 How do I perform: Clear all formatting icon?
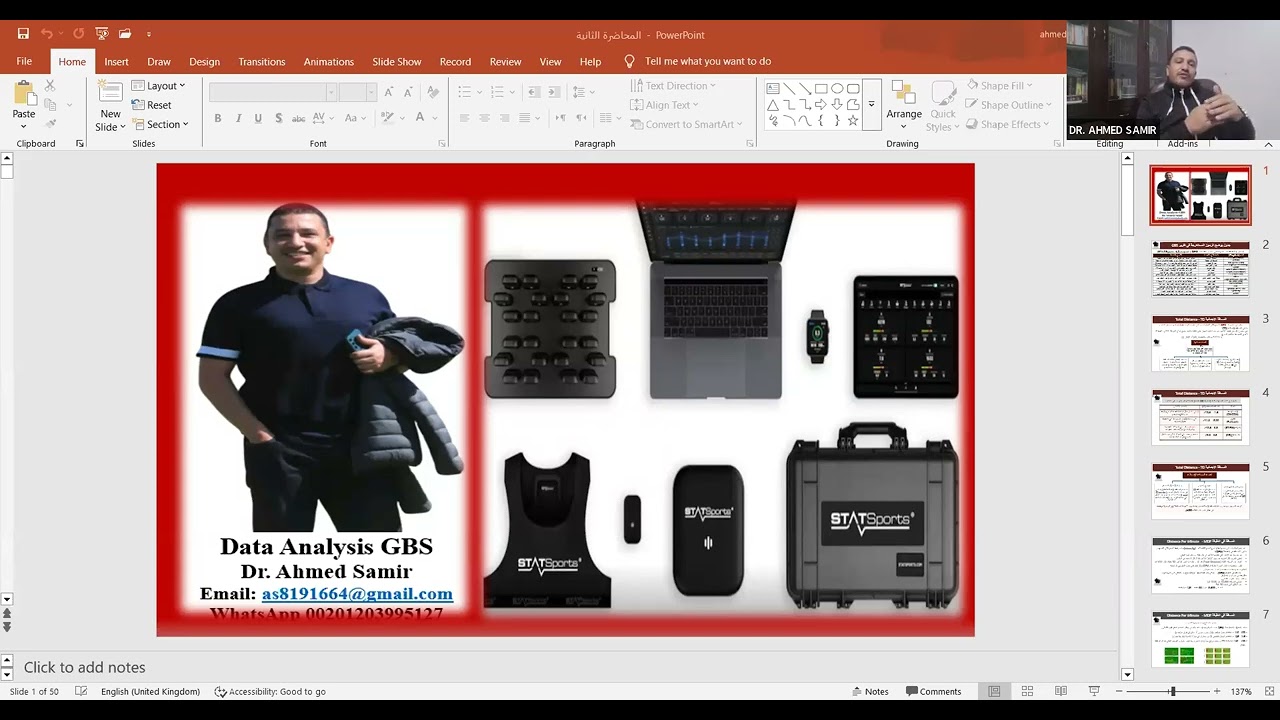pos(433,92)
